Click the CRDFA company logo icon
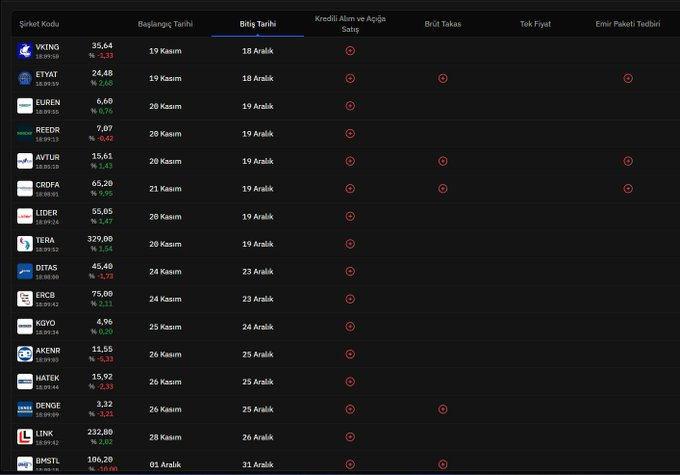 (25, 189)
